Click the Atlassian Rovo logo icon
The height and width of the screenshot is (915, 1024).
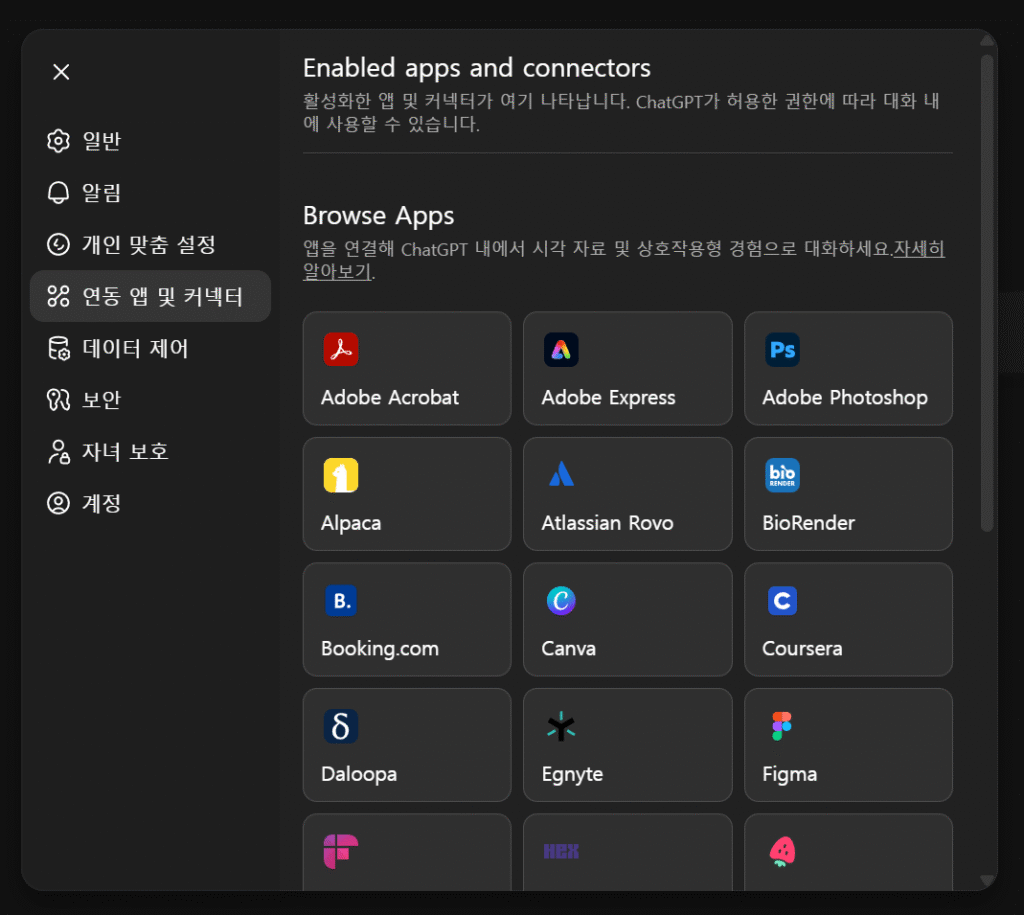point(561,475)
